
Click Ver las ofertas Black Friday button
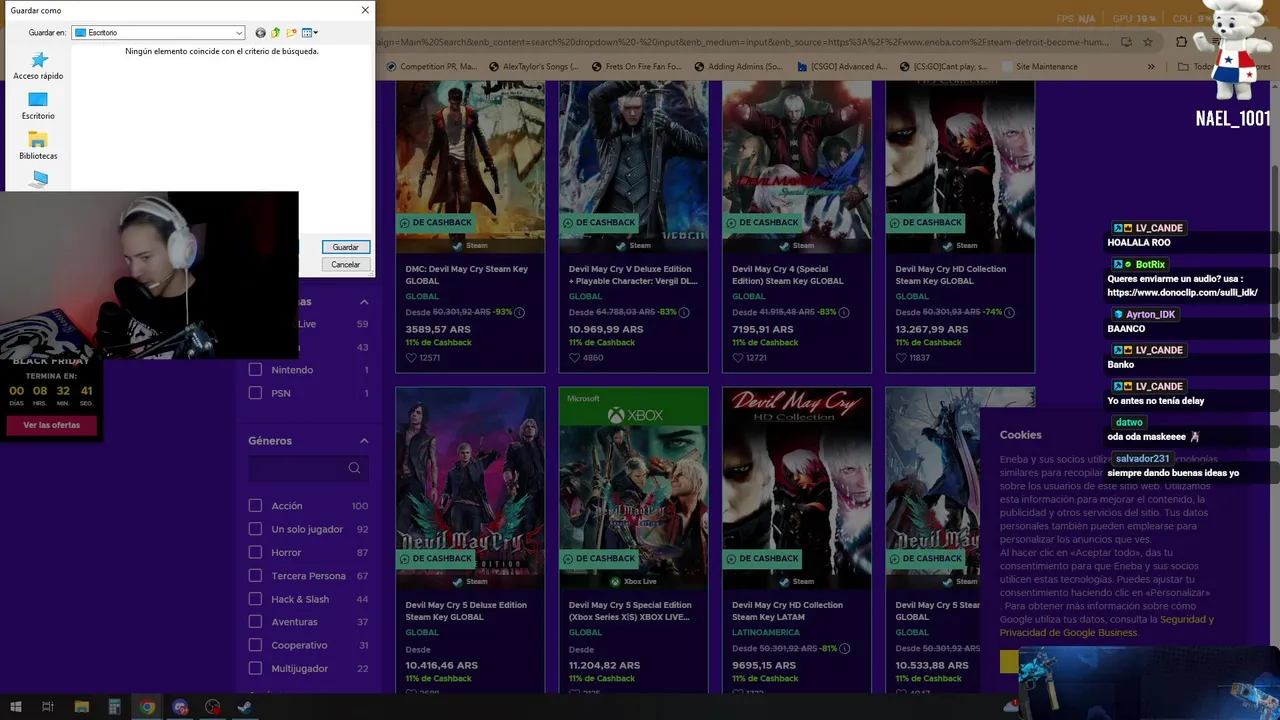point(51,425)
